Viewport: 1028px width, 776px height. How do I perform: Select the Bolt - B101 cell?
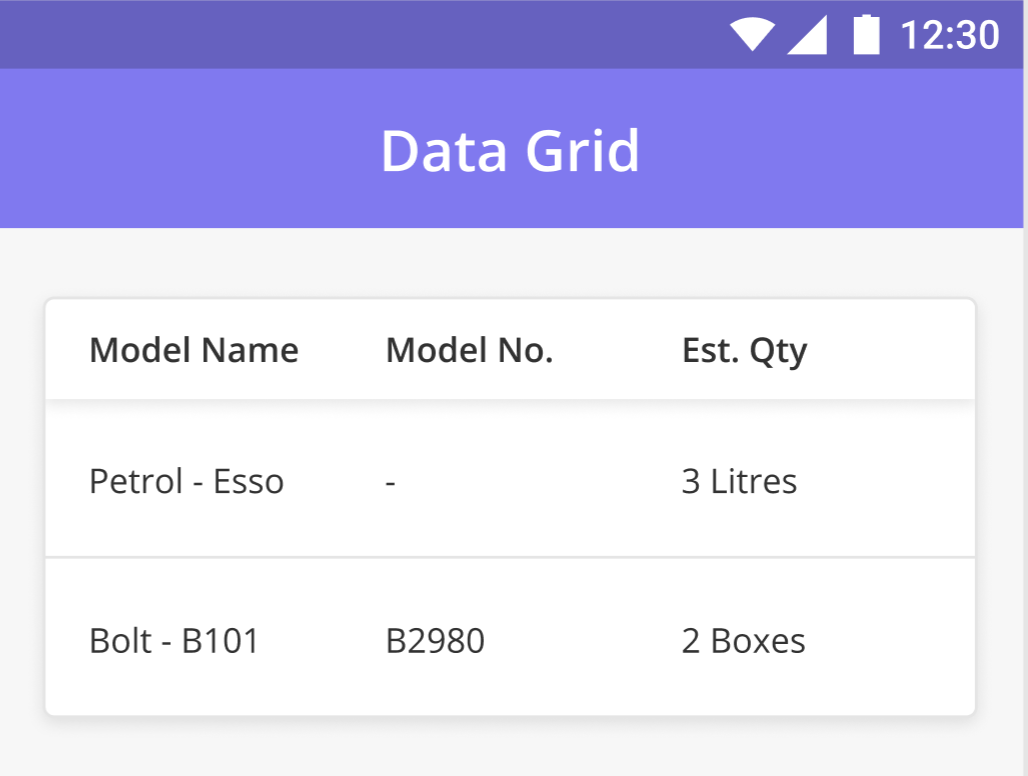pos(174,641)
